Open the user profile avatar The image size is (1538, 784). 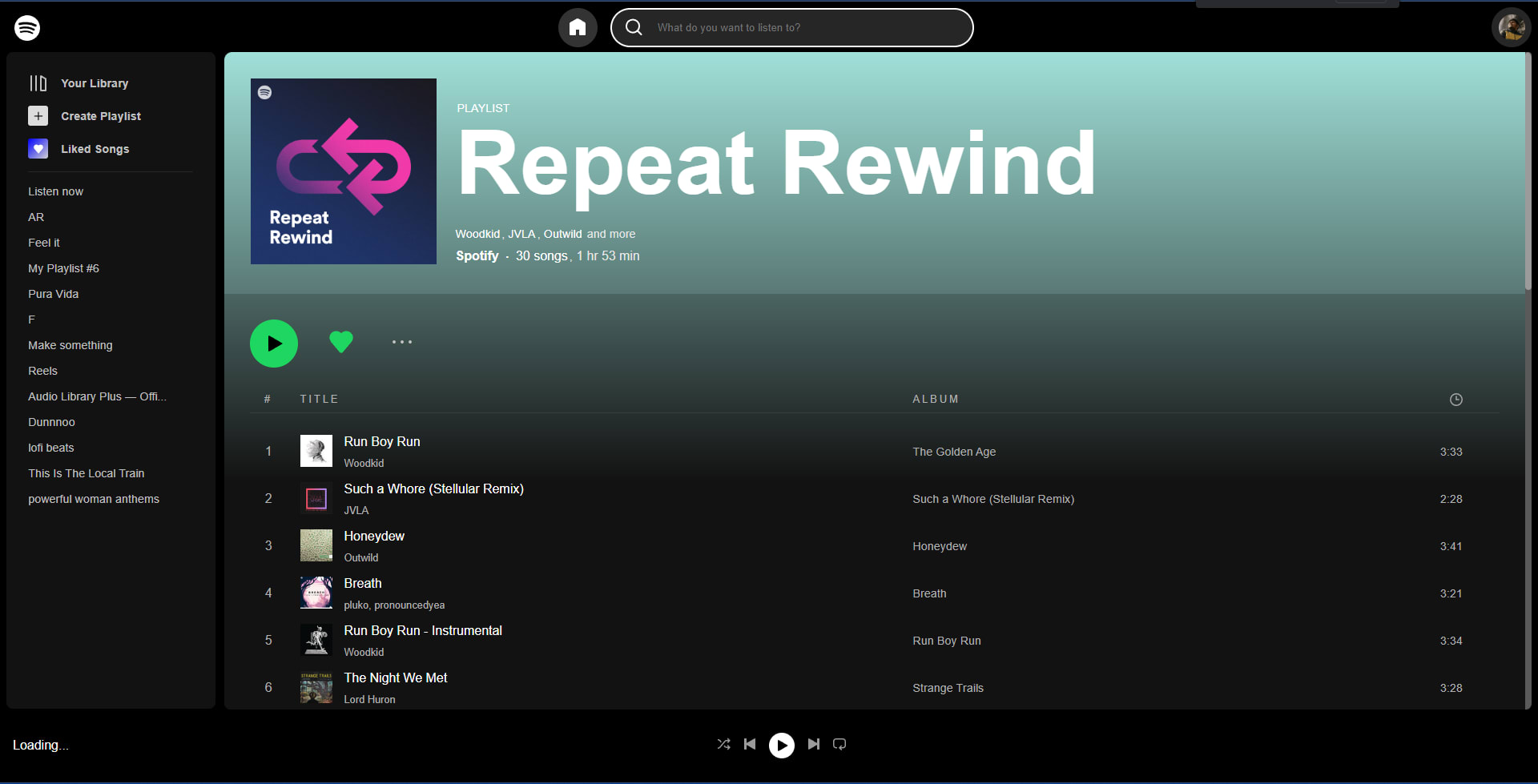point(1511,28)
